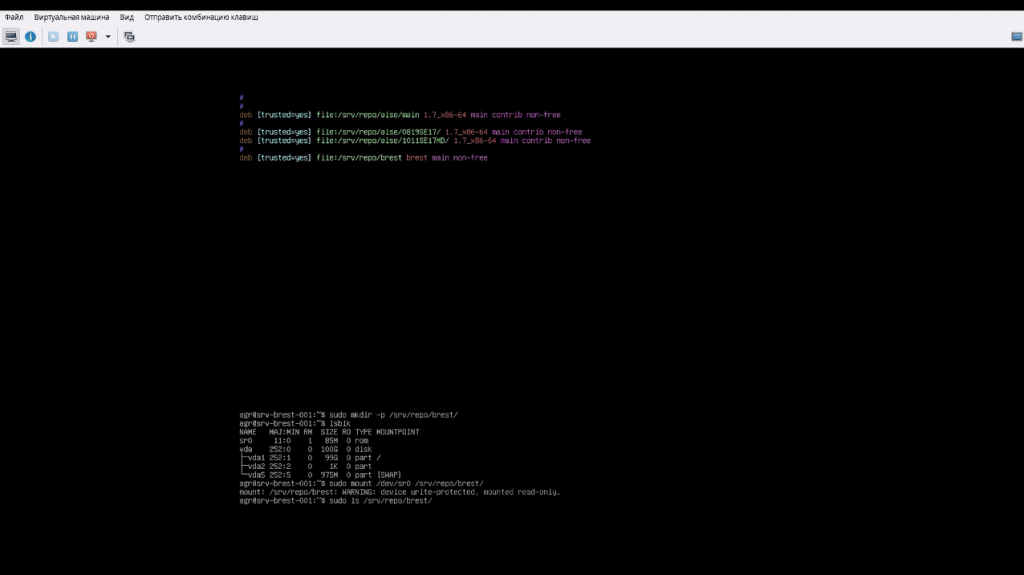This screenshot has width=1024, height=575.
Task: Click the mount write-protected WARNING message
Action: tap(400, 492)
